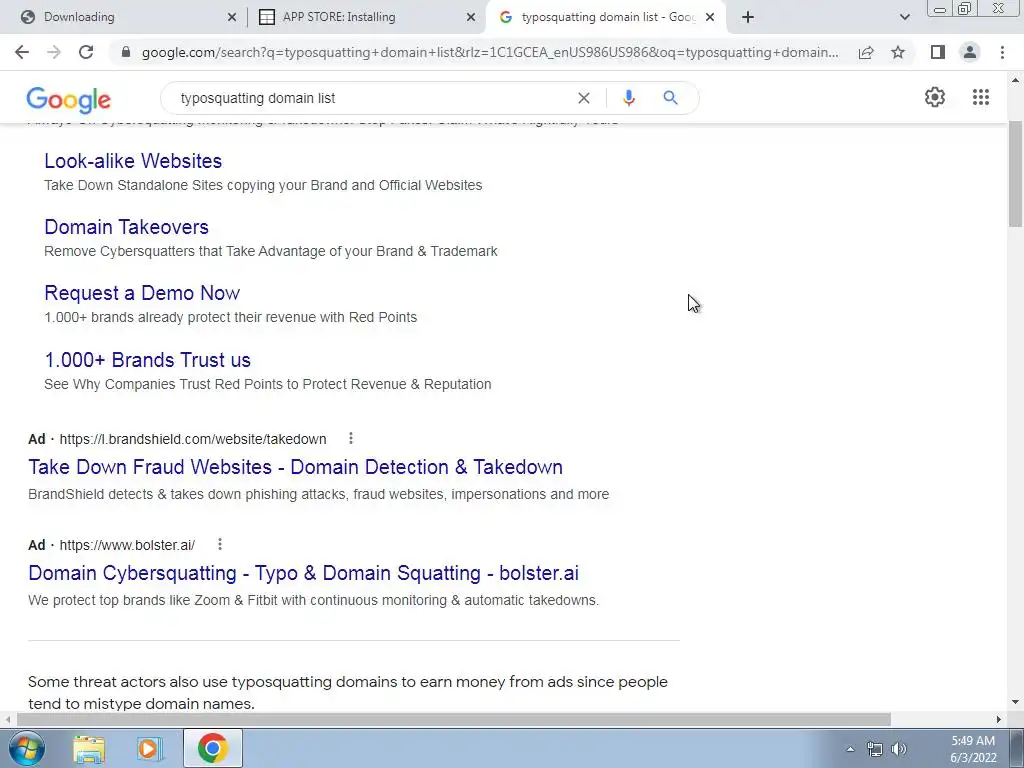Screen dimensions: 1024x768
Task: Open Take Down Fraud Websites ad link
Action: [295, 467]
